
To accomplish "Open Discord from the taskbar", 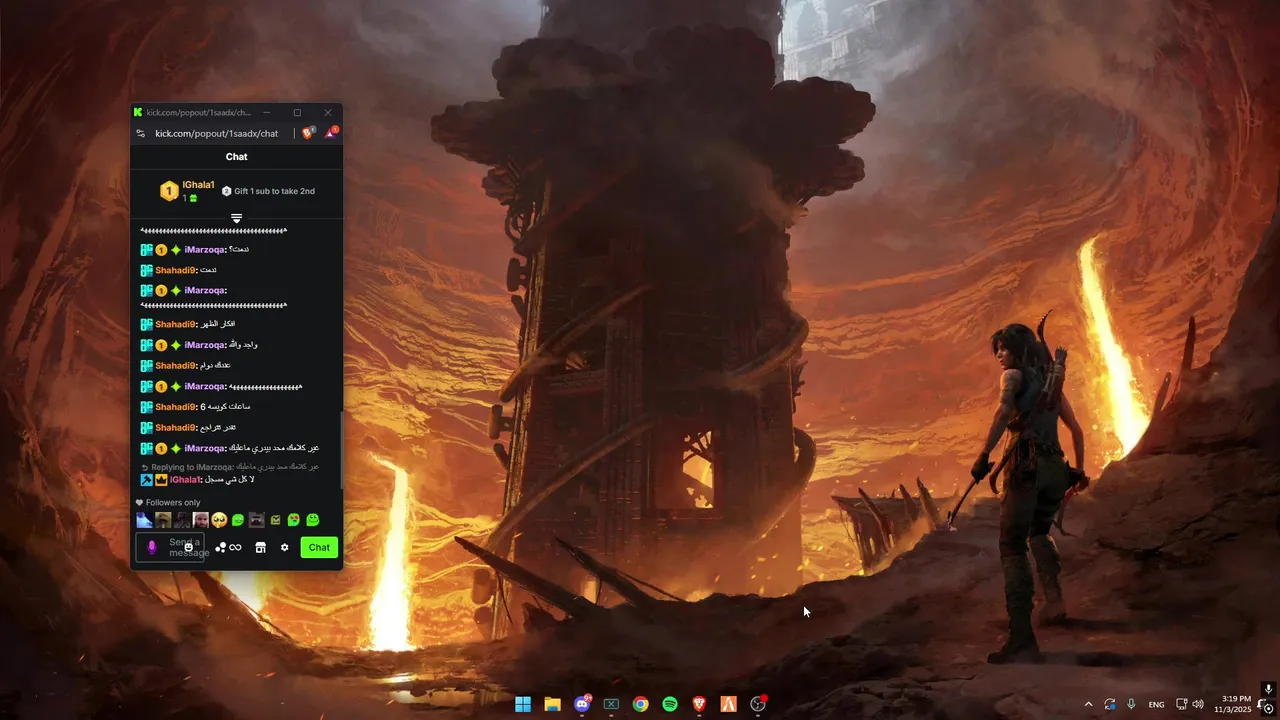I will [x=582, y=704].
